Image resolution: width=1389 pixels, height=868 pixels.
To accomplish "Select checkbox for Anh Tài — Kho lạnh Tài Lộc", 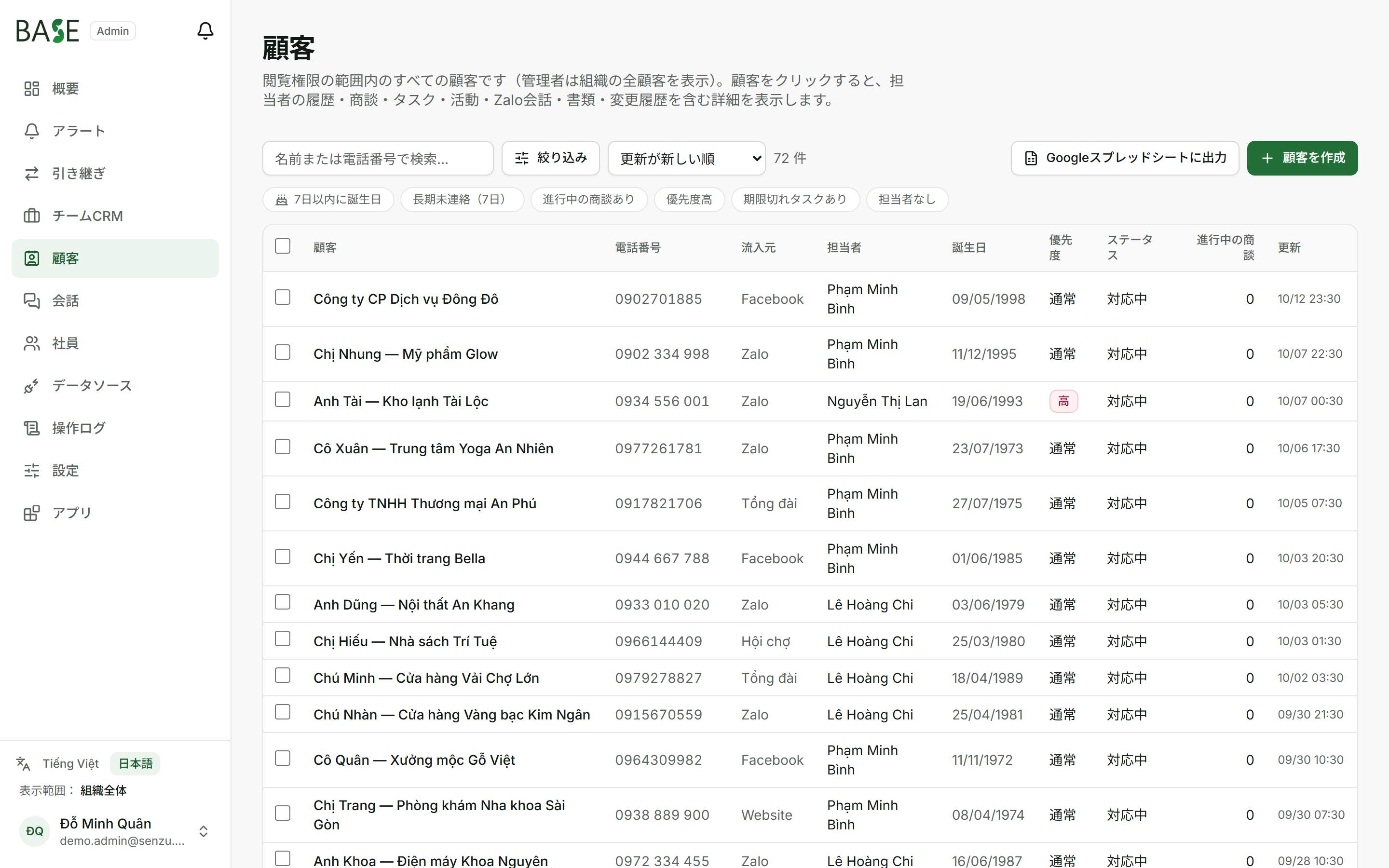I will click(283, 400).
